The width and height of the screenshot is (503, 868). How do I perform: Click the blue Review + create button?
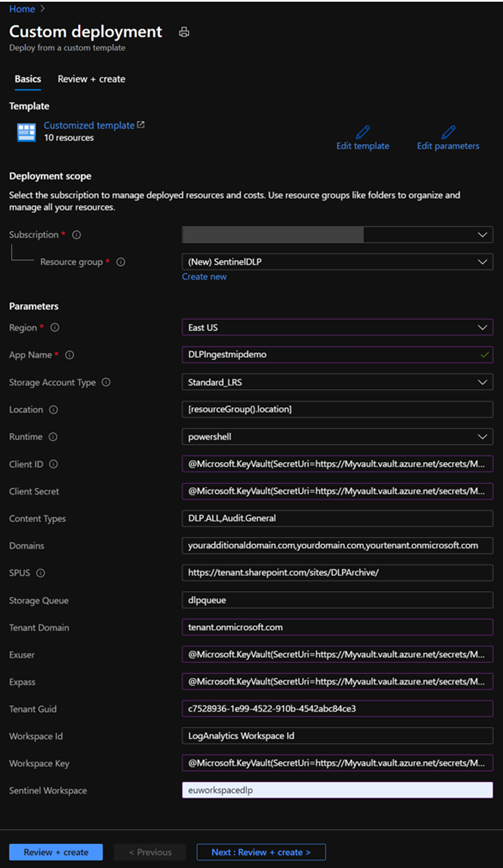coord(56,852)
